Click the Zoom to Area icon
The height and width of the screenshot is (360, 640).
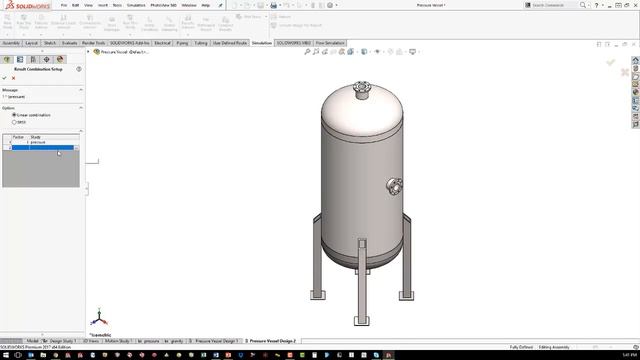click(x=316, y=52)
